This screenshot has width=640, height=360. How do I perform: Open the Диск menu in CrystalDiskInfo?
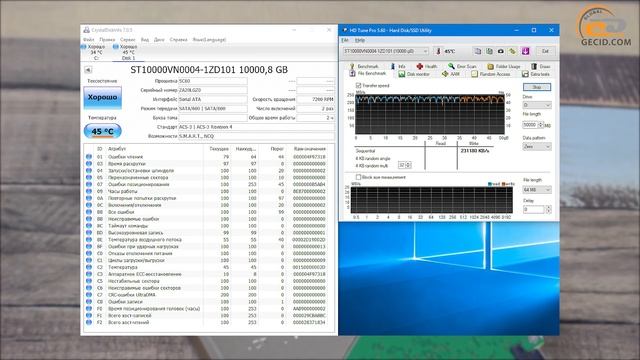point(159,40)
